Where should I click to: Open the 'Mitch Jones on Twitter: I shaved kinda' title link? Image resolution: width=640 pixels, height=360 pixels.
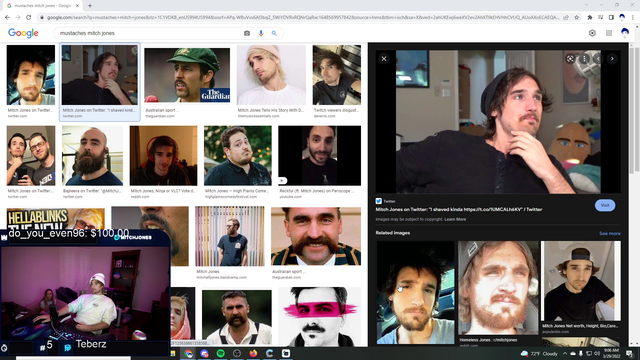coord(459,209)
